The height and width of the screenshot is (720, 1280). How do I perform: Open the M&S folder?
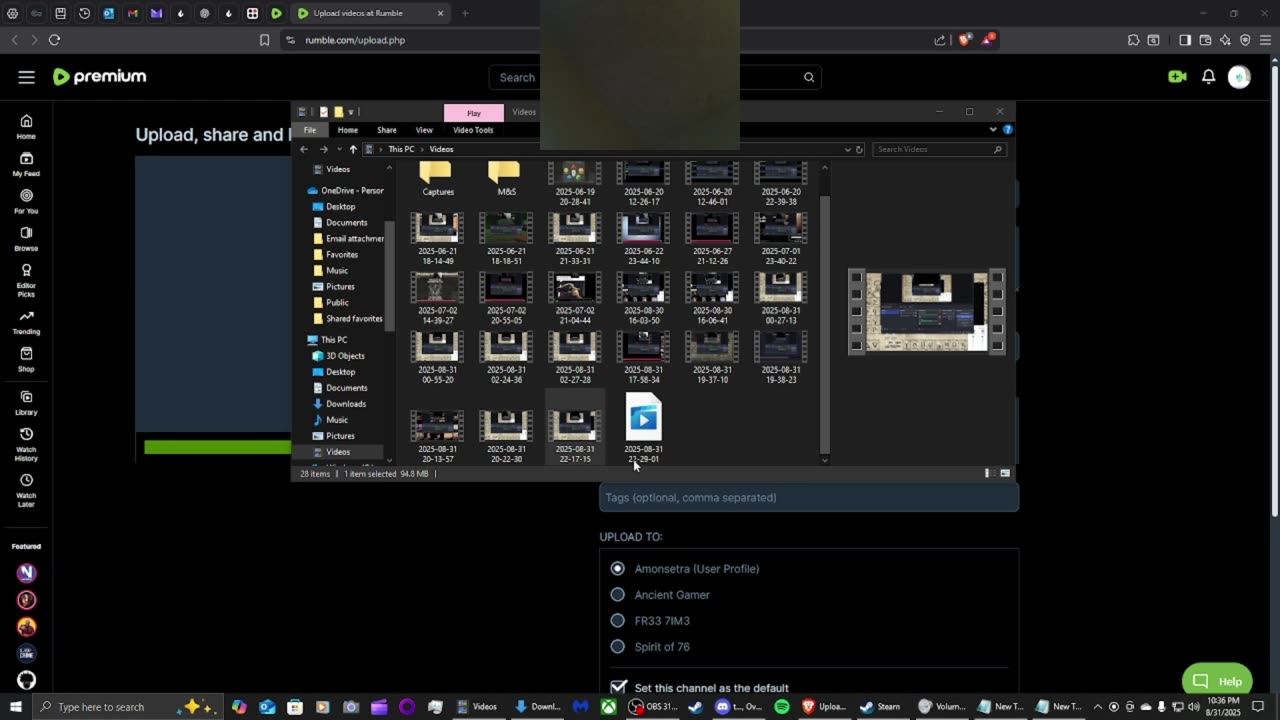[x=506, y=180]
